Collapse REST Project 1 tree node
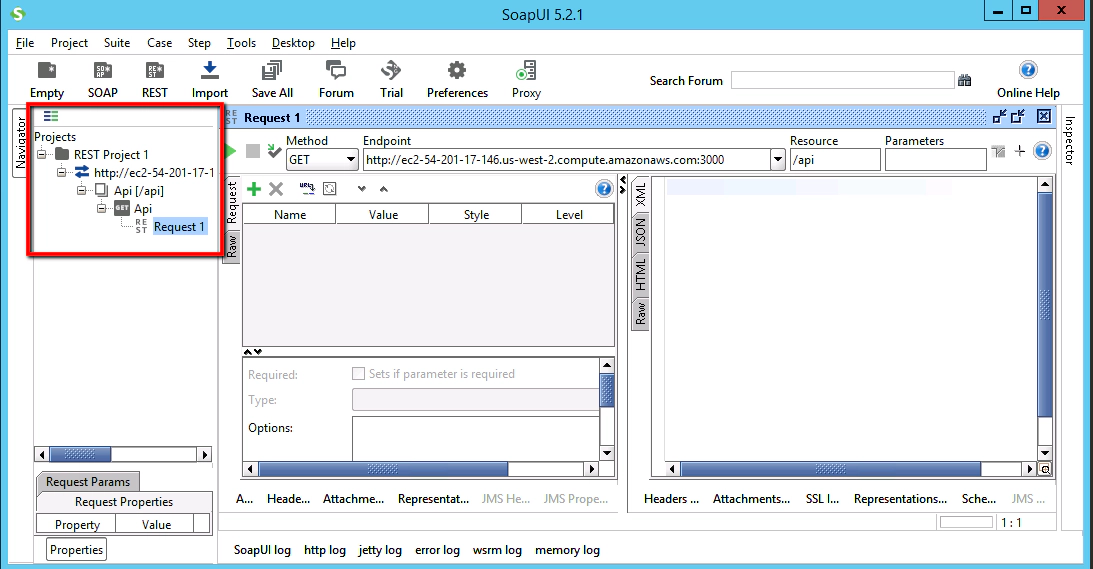1093x569 pixels. pyautogui.click(x=42, y=154)
